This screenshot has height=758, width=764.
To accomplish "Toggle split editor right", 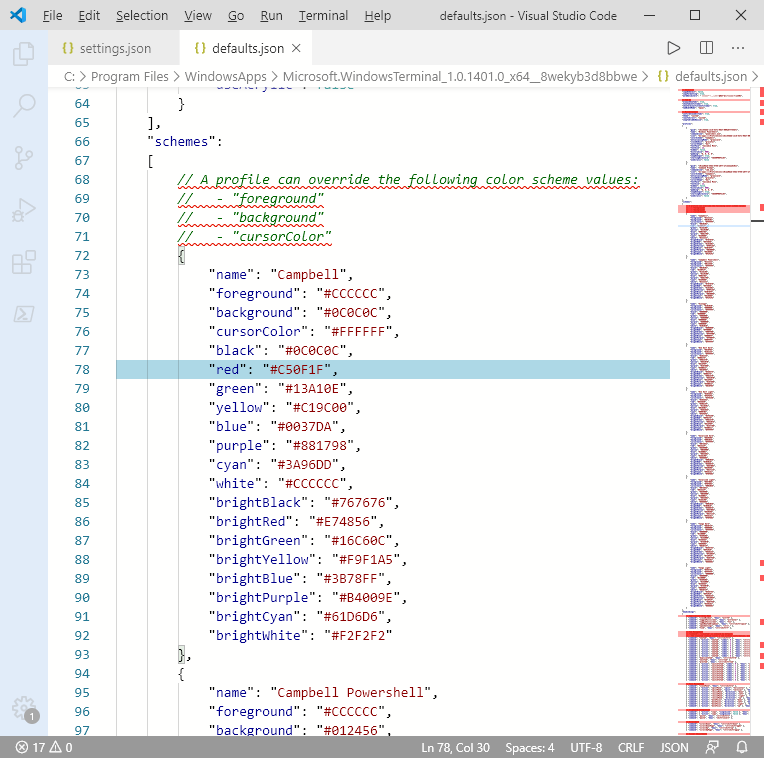I will 706,48.
